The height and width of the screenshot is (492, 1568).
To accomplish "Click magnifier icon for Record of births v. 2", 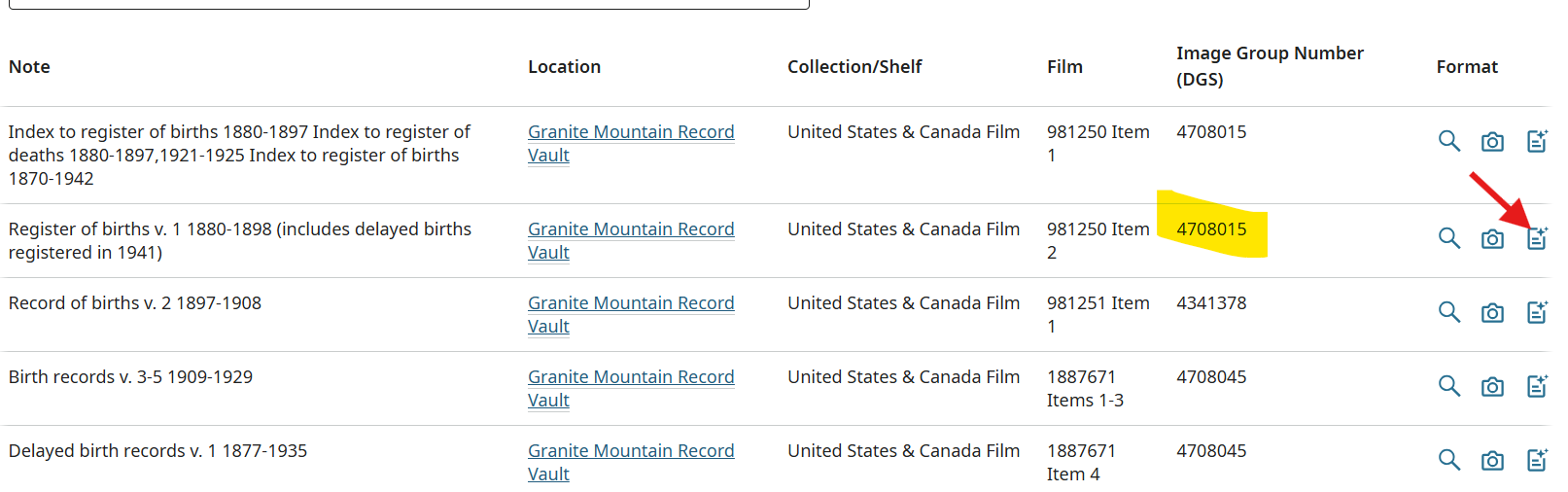I will [x=1449, y=312].
